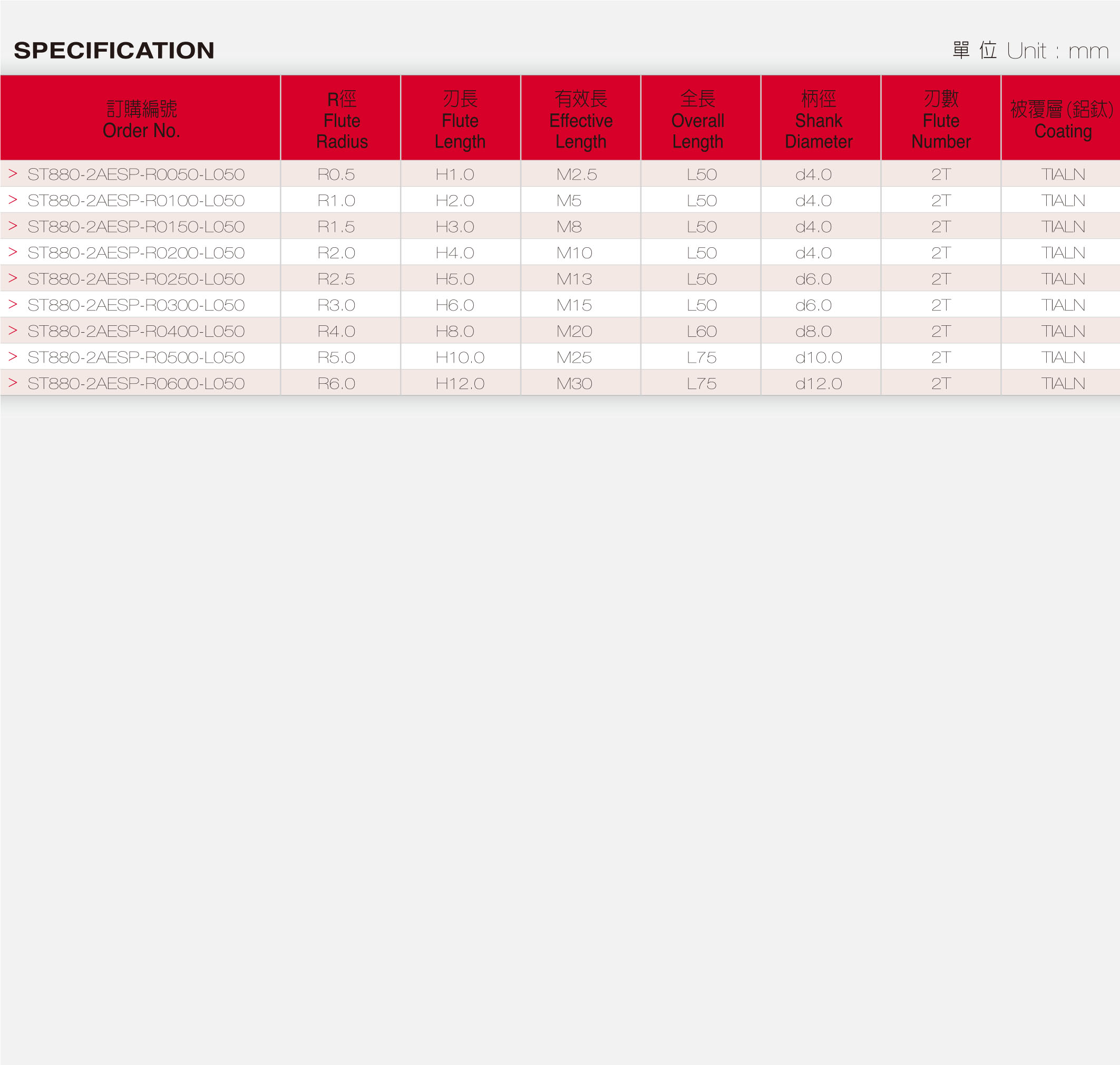This screenshot has width=1120, height=1065.
Task: Click the Unit : mm label
Action: point(1058,51)
